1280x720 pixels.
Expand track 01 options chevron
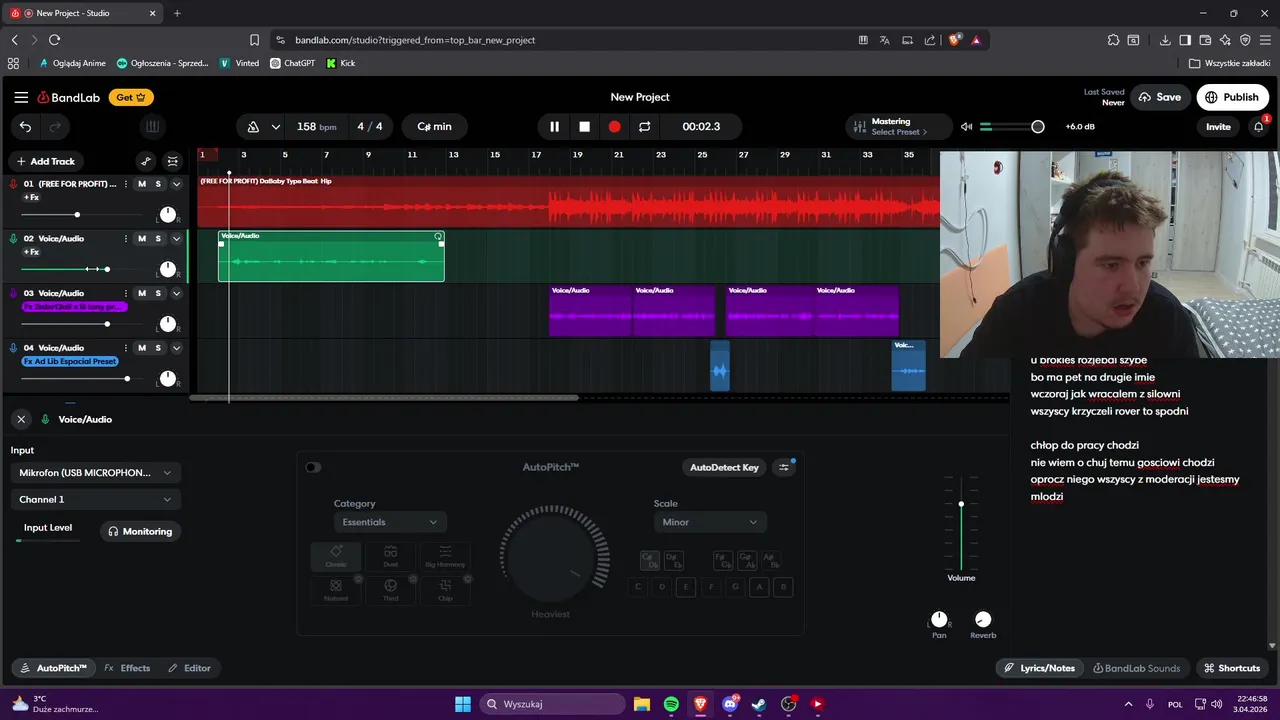177,184
